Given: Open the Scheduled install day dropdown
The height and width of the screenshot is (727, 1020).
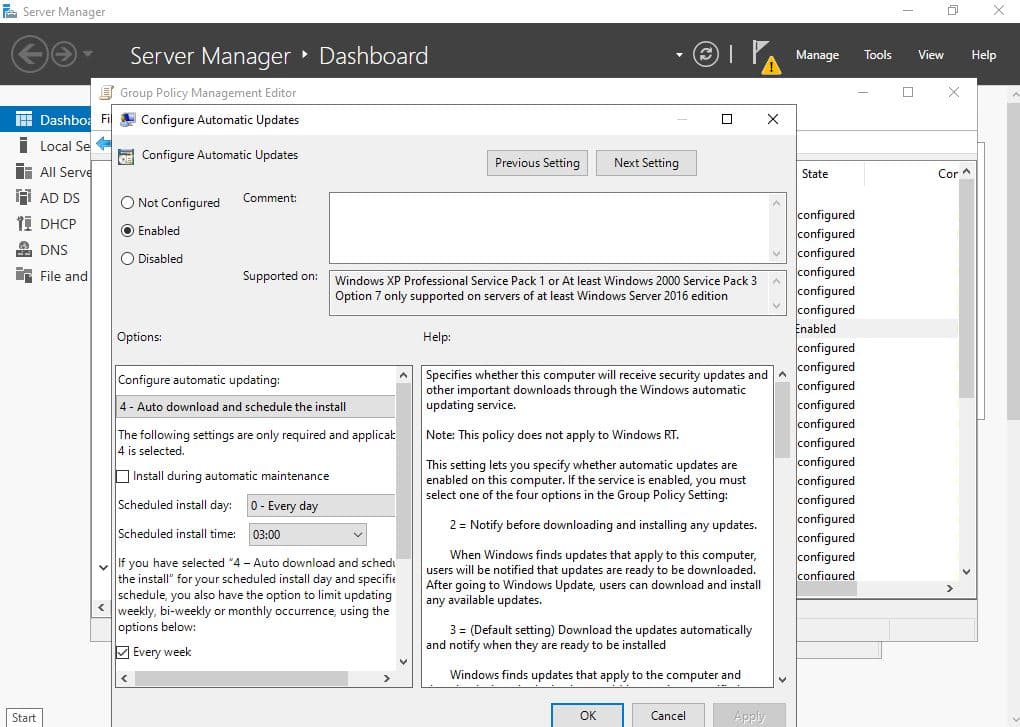Looking at the screenshot, I should point(320,506).
